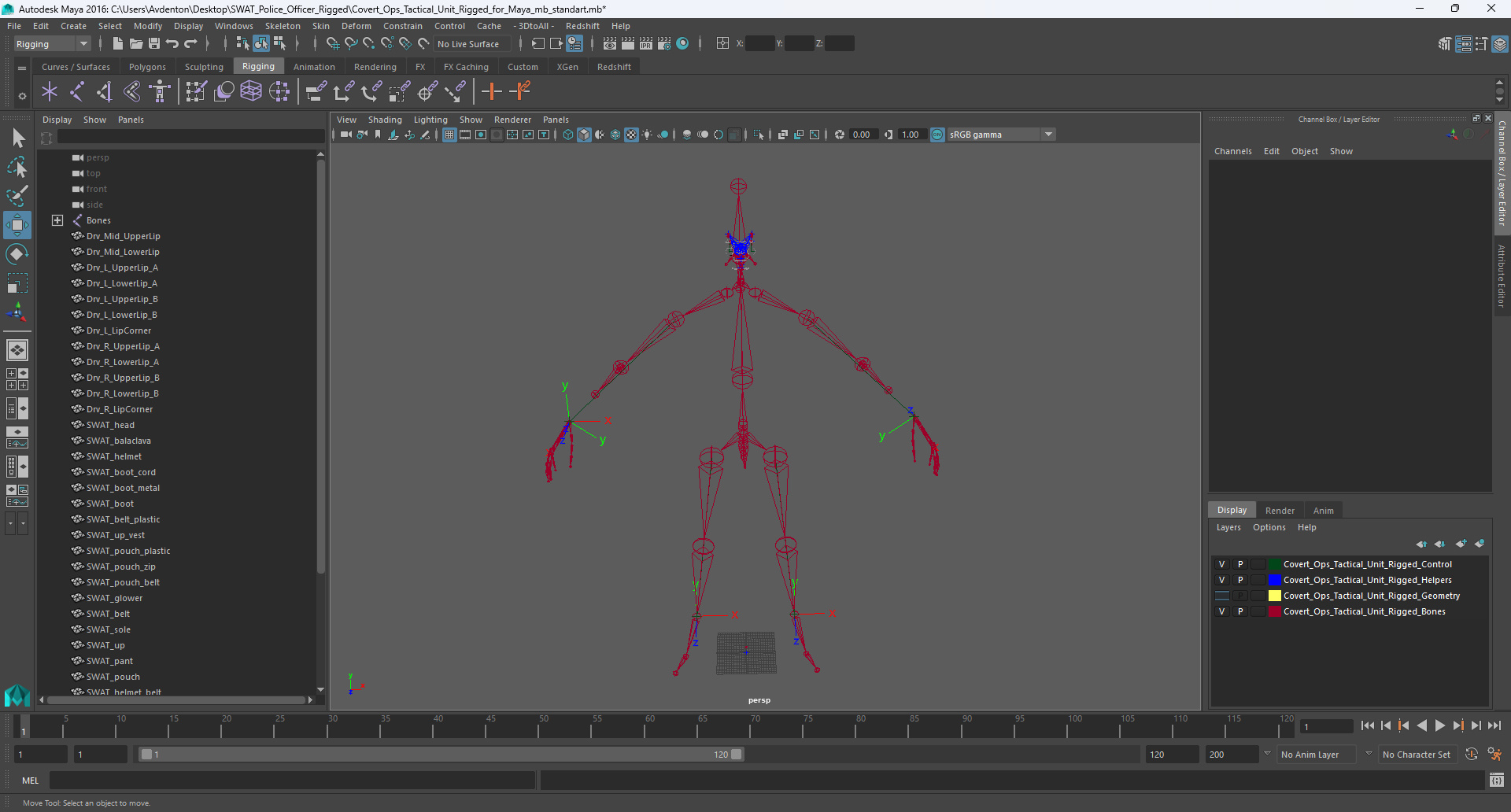The image size is (1511, 812).
Task: Click the Open Scene folder icon
Action: [136, 44]
